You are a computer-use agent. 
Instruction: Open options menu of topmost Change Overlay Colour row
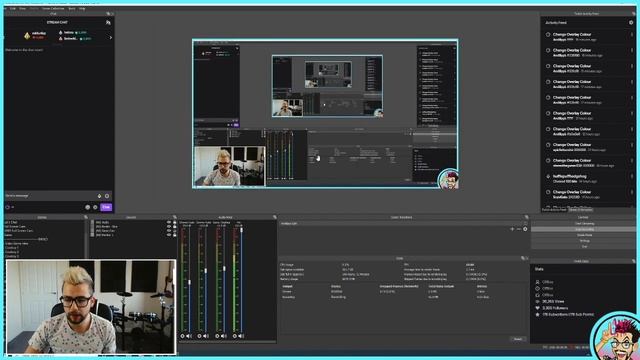pos(632,35)
